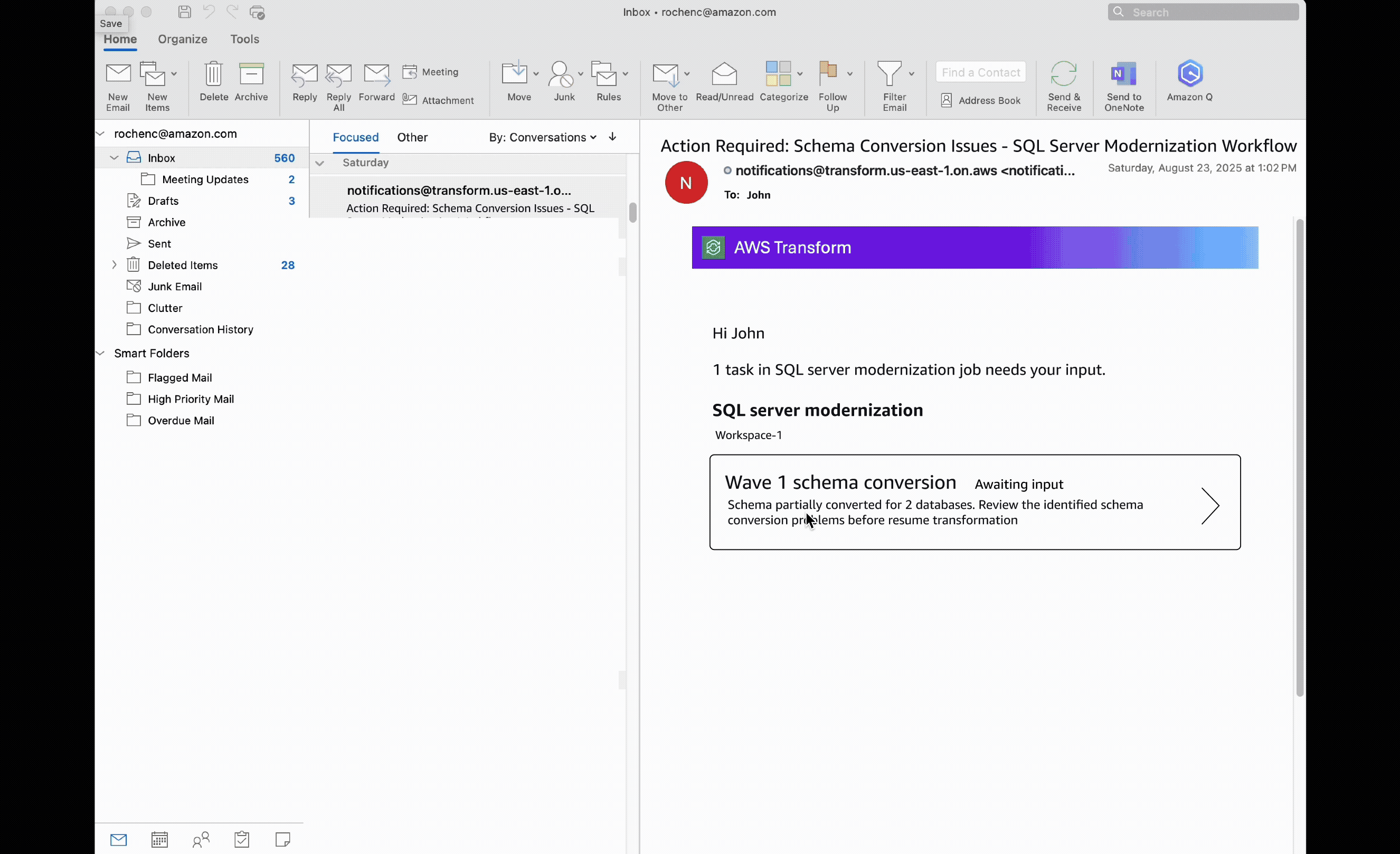The image size is (1400, 854).
Task: Open the Address Book
Action: (981, 100)
